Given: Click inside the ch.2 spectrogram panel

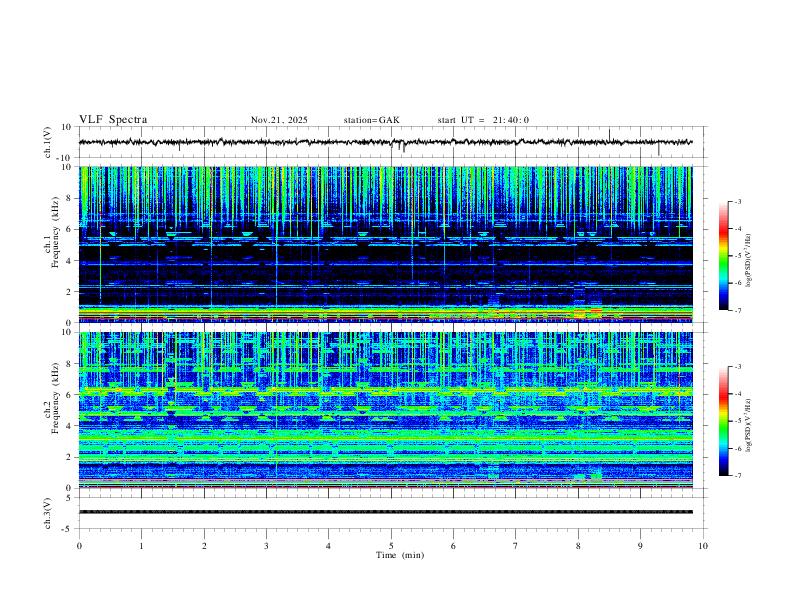Looking at the screenshot, I should (385, 410).
